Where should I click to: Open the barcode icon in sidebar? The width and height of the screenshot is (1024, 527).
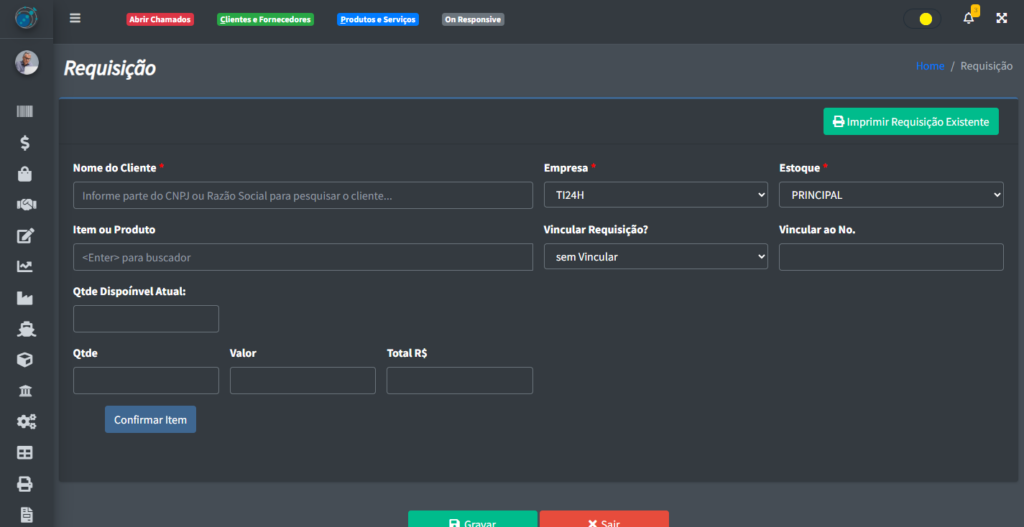[x=26, y=112]
